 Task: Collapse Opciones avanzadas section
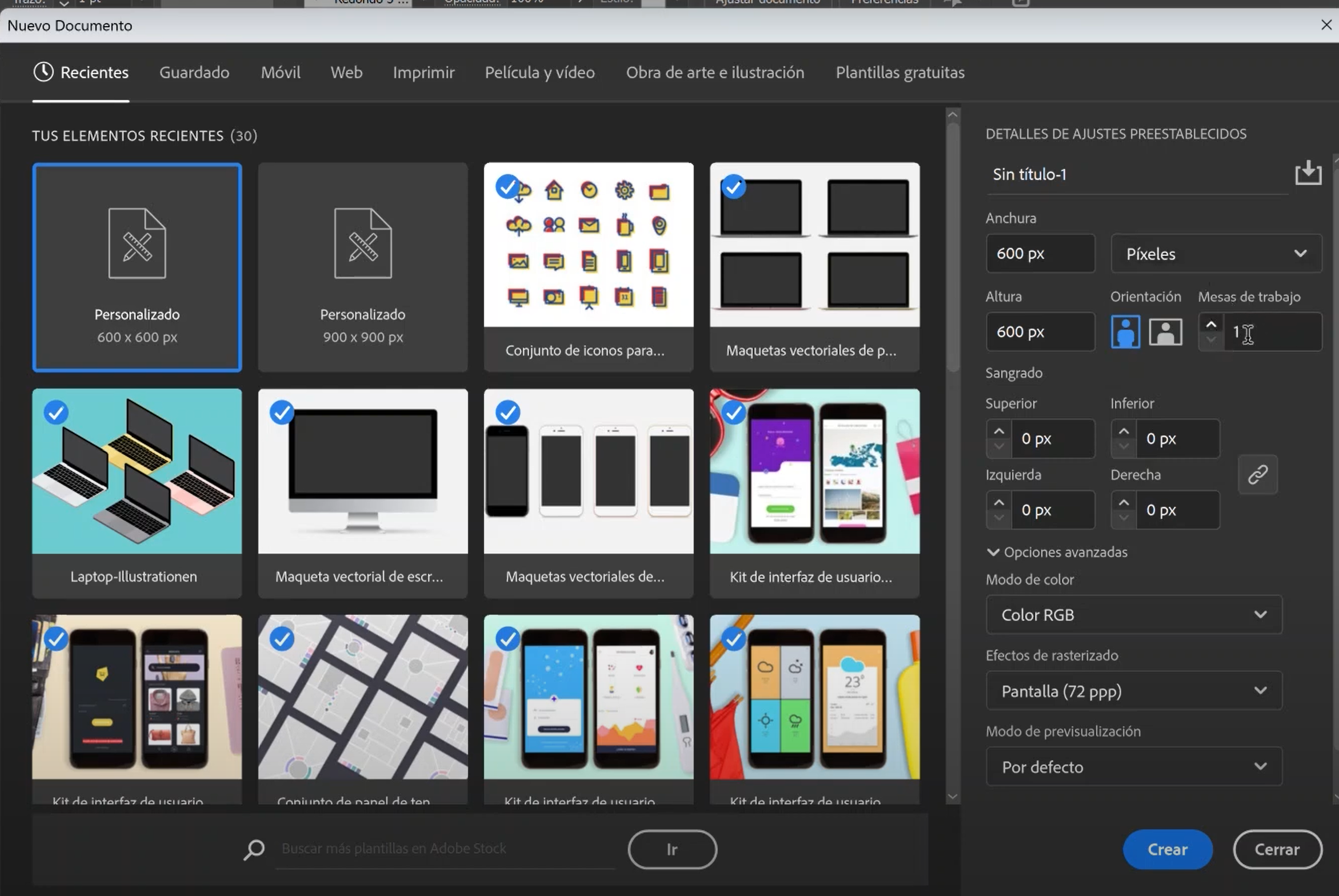tap(993, 552)
